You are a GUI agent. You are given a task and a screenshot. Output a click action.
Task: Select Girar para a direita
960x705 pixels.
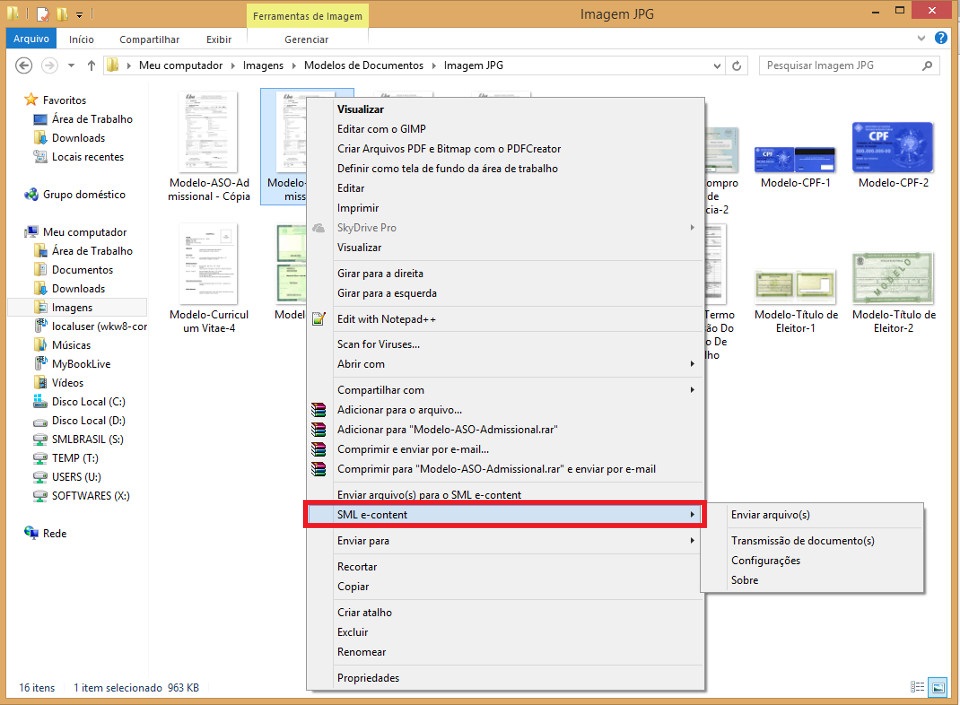(380, 273)
